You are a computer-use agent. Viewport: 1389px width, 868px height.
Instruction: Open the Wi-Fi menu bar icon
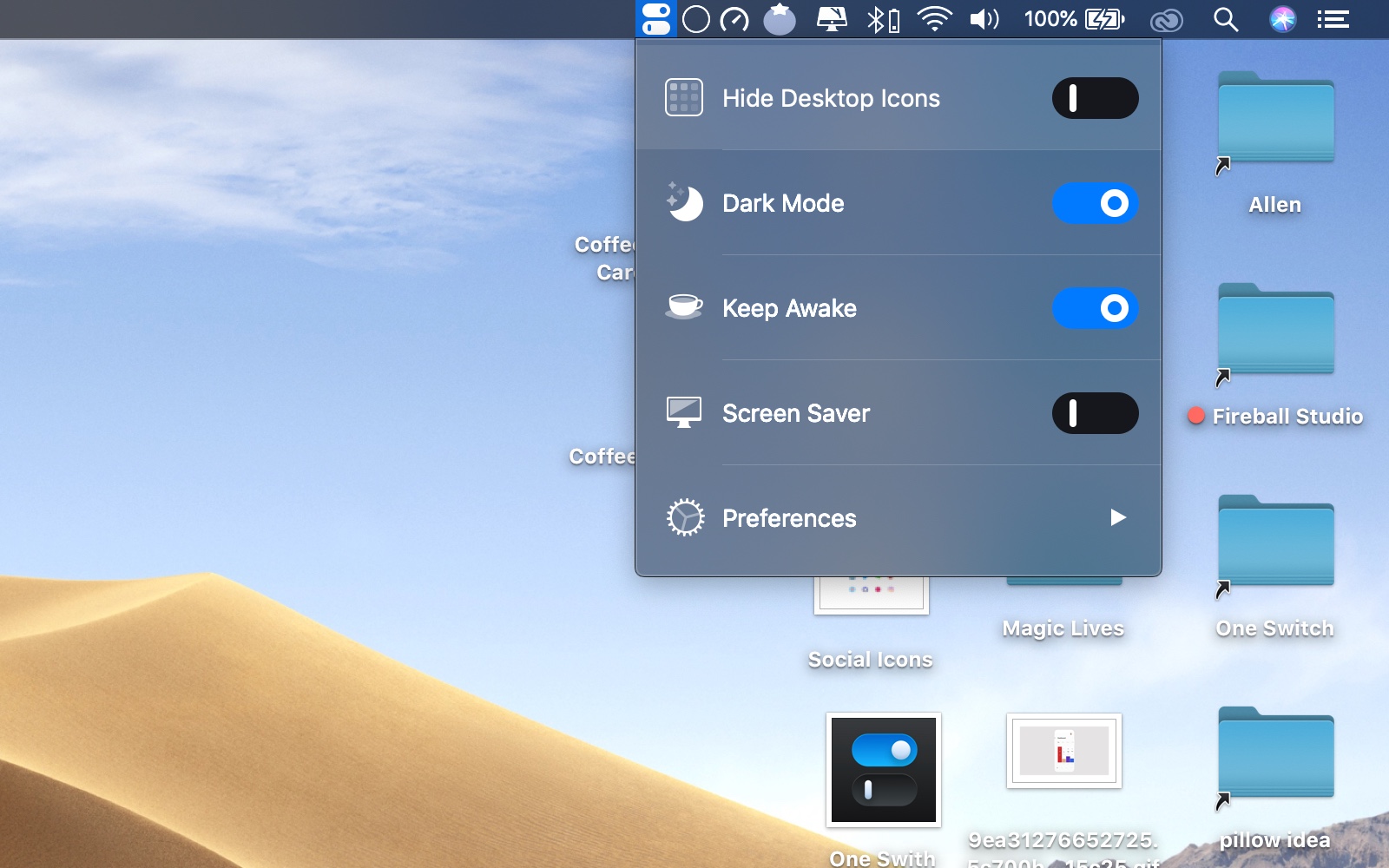(x=934, y=19)
